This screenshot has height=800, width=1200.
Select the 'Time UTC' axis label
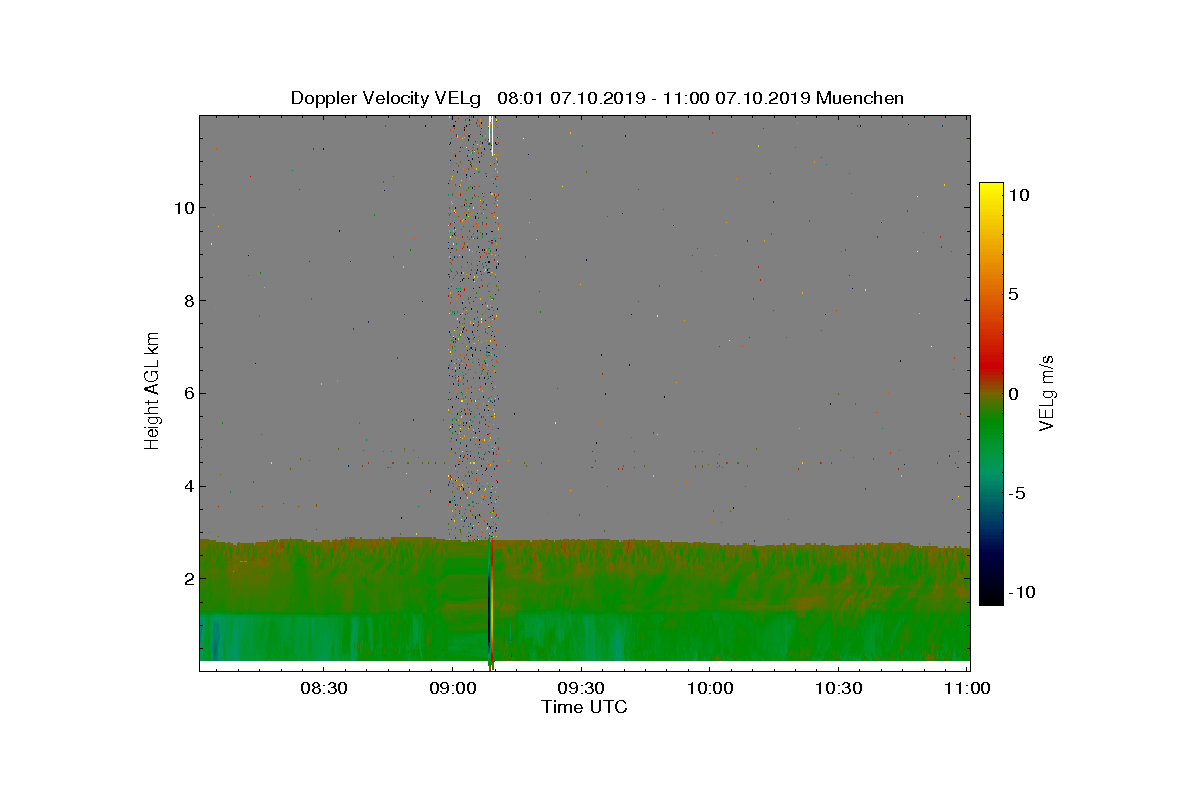tap(585, 707)
